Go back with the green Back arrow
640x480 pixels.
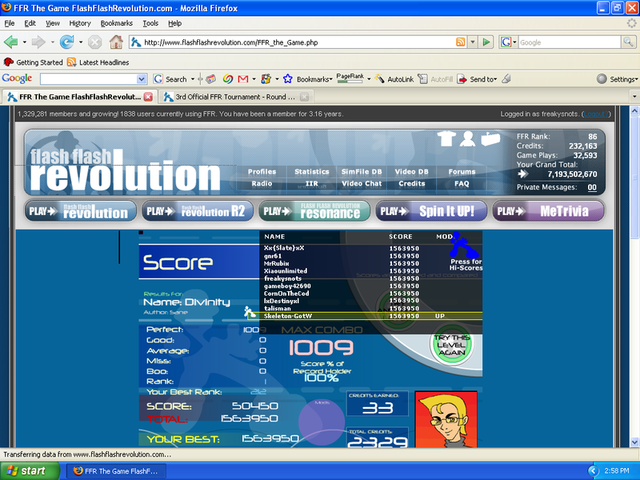point(11,42)
